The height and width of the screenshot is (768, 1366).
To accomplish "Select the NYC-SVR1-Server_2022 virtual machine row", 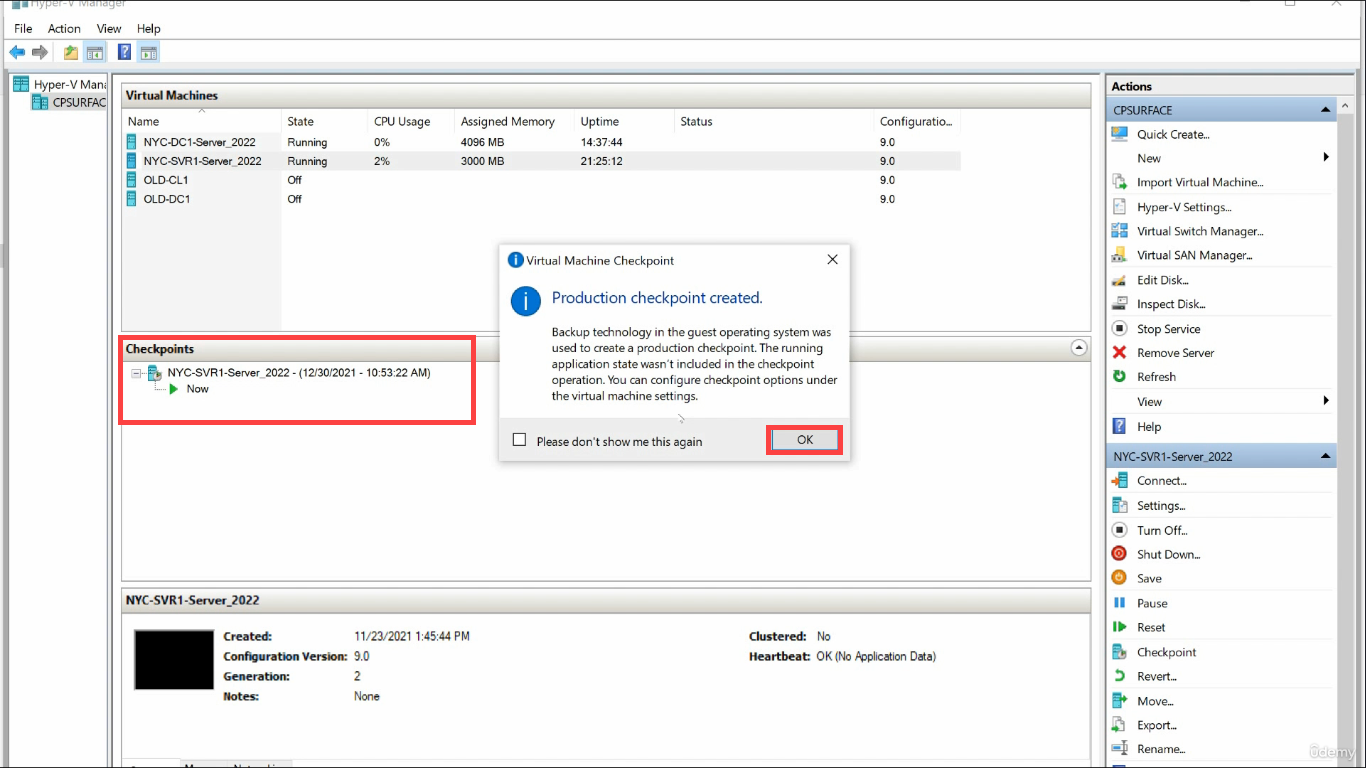I will point(541,161).
